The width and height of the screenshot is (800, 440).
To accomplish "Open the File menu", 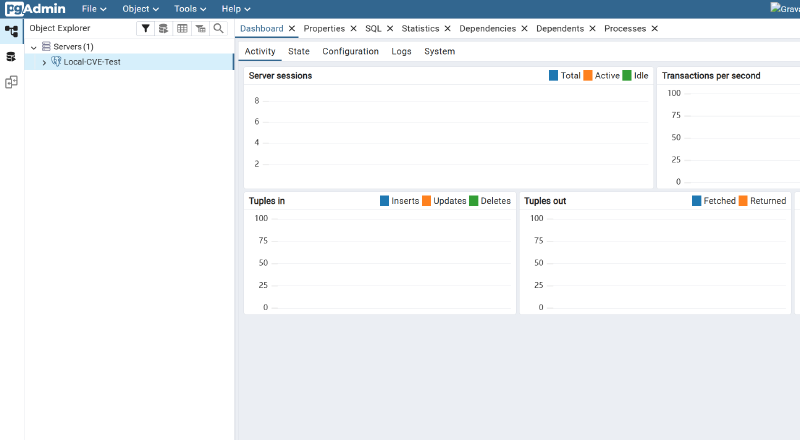I will 94,9.
